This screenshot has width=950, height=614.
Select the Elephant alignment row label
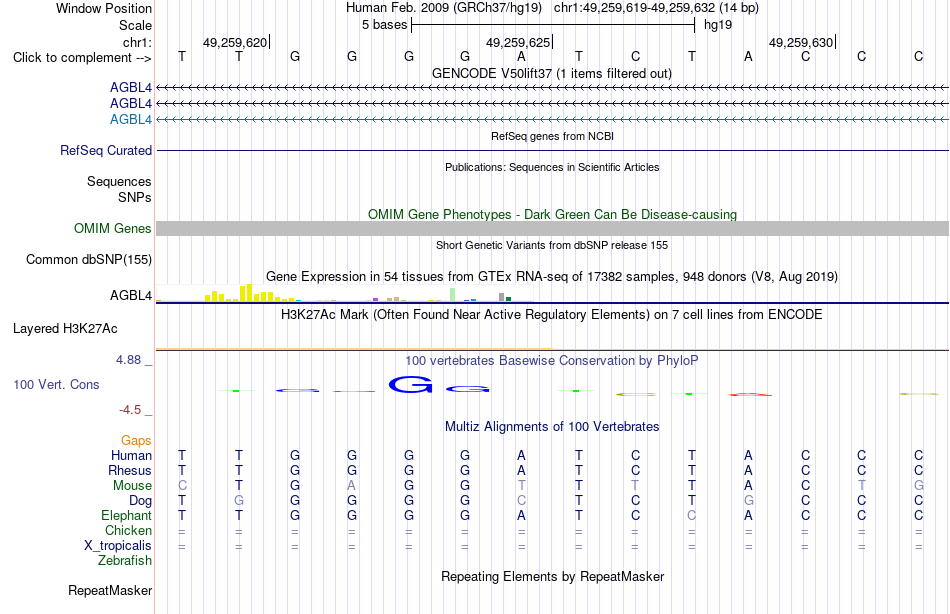(x=127, y=516)
